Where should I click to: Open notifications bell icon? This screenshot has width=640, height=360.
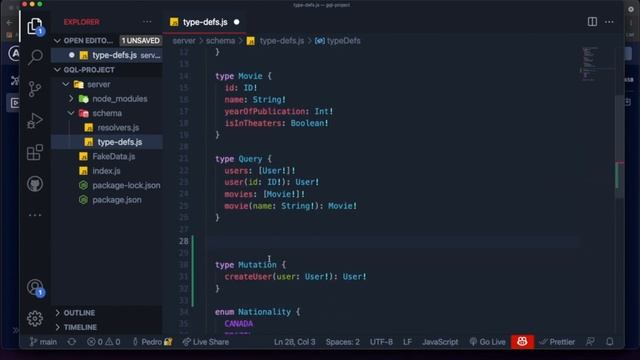tap(610, 342)
